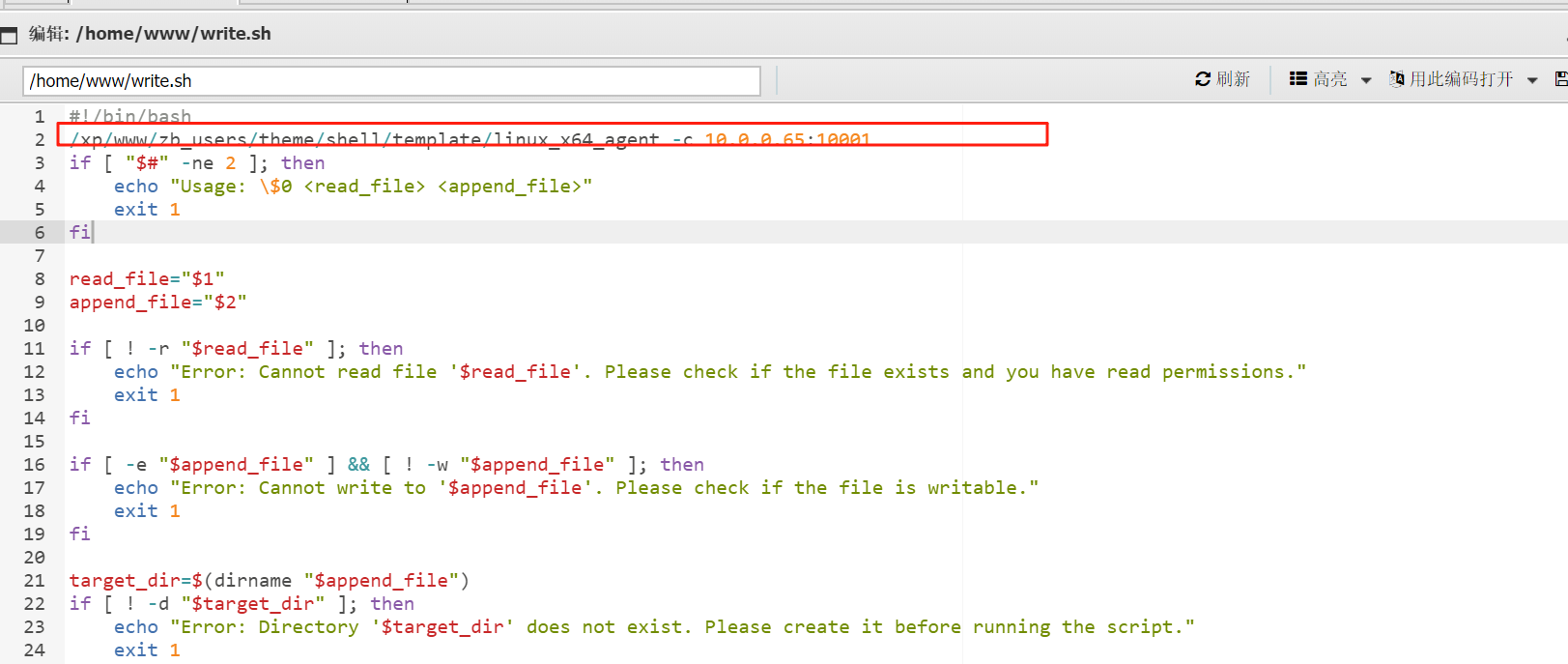Click the 'Usage:' echo string on line 4

pos(382,186)
